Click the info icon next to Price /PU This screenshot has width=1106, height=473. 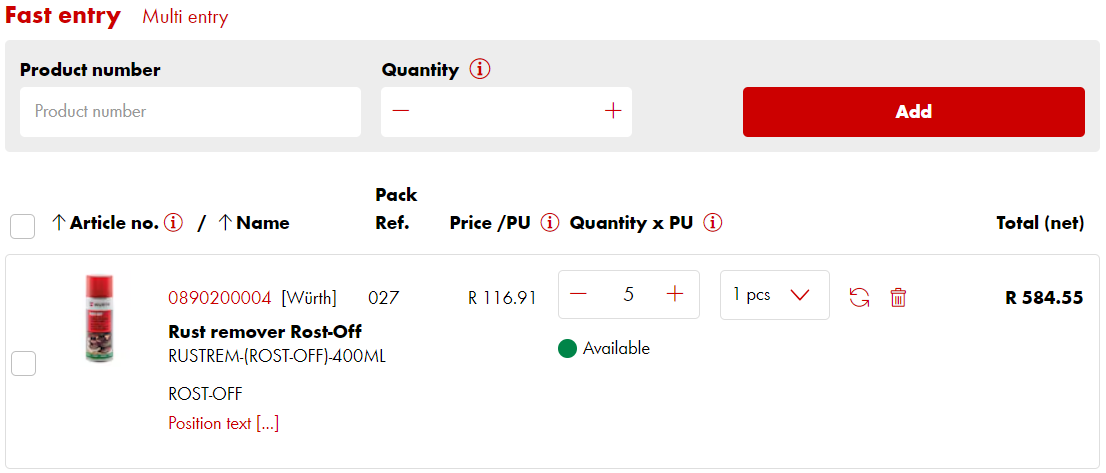pyautogui.click(x=549, y=223)
